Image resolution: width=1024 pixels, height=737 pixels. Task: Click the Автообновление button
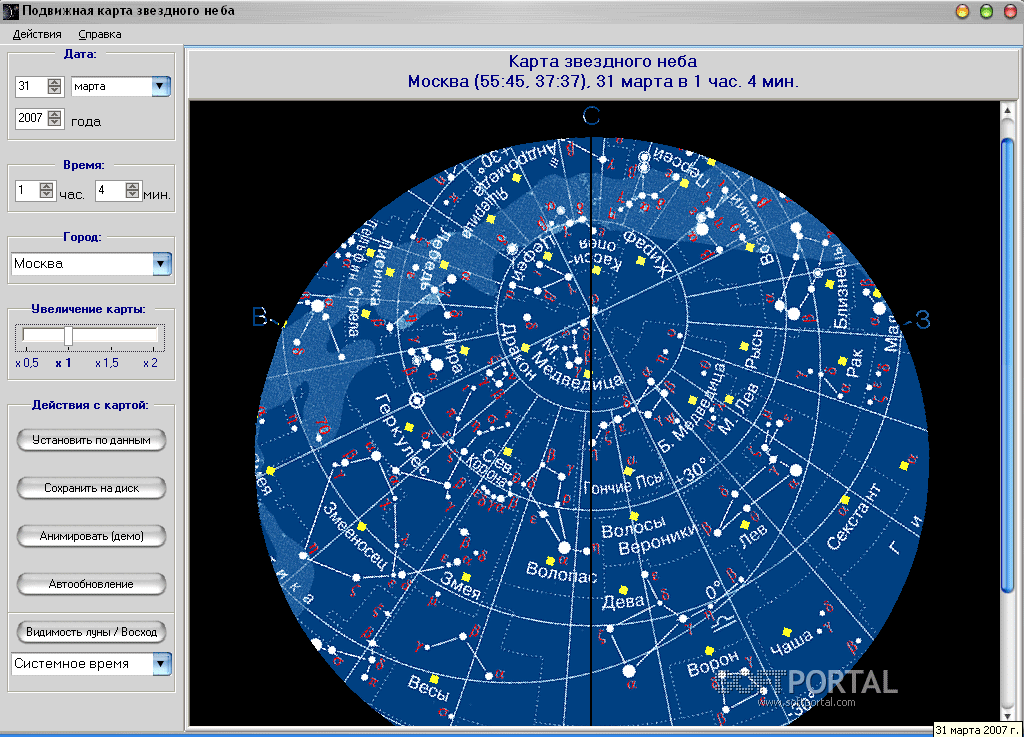point(91,584)
